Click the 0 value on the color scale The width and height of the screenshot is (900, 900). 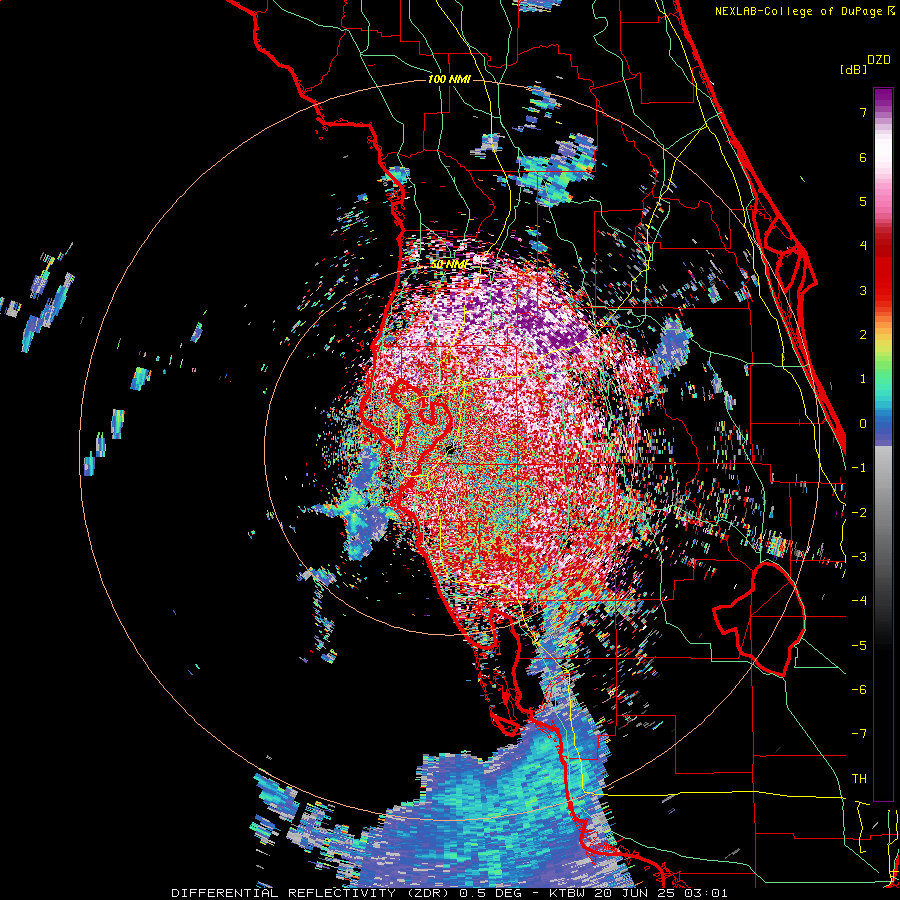pos(863,424)
